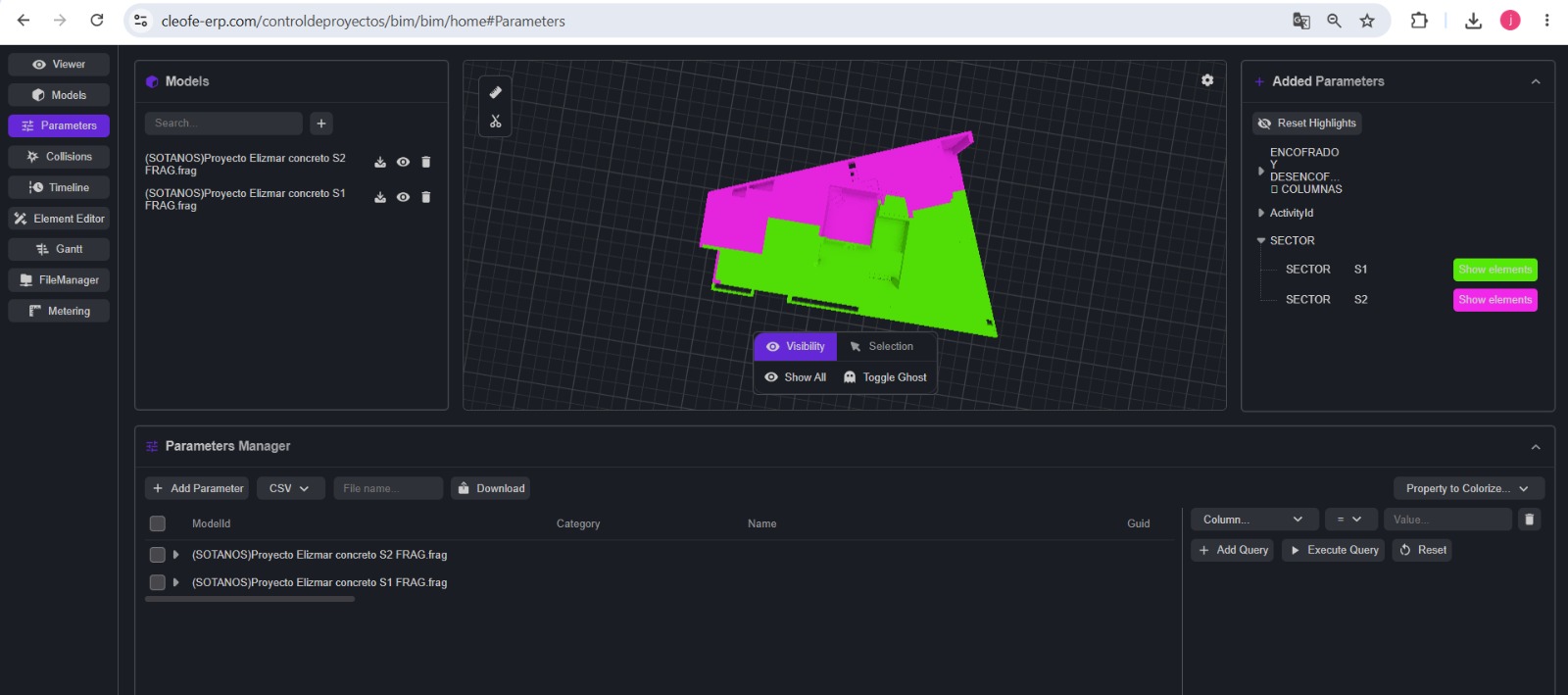The height and width of the screenshot is (695, 1568).
Task: Open the browser profile avatar
Action: [1510, 21]
